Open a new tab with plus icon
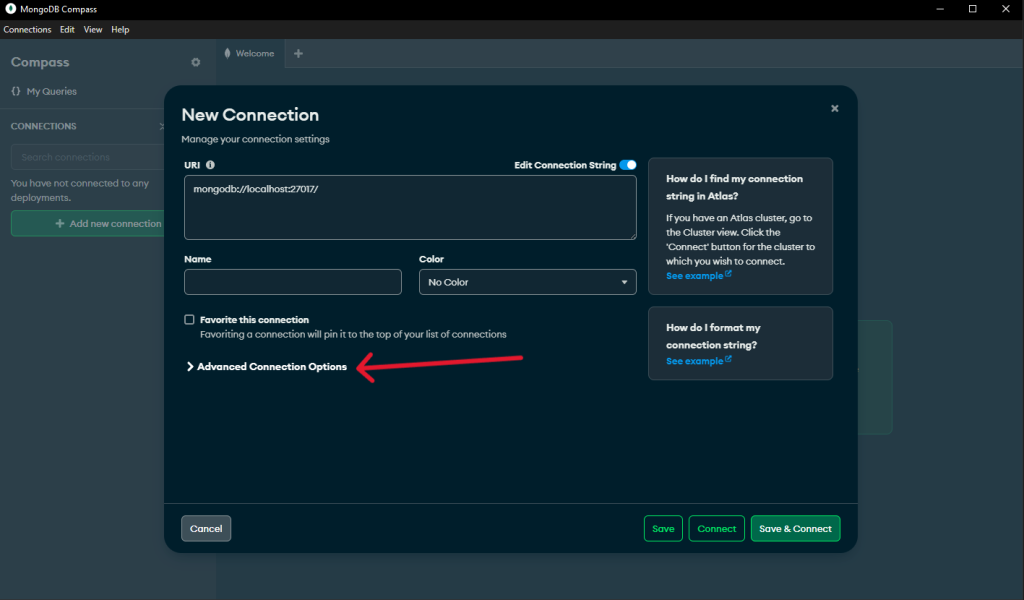The height and width of the screenshot is (600, 1024). tap(298, 54)
